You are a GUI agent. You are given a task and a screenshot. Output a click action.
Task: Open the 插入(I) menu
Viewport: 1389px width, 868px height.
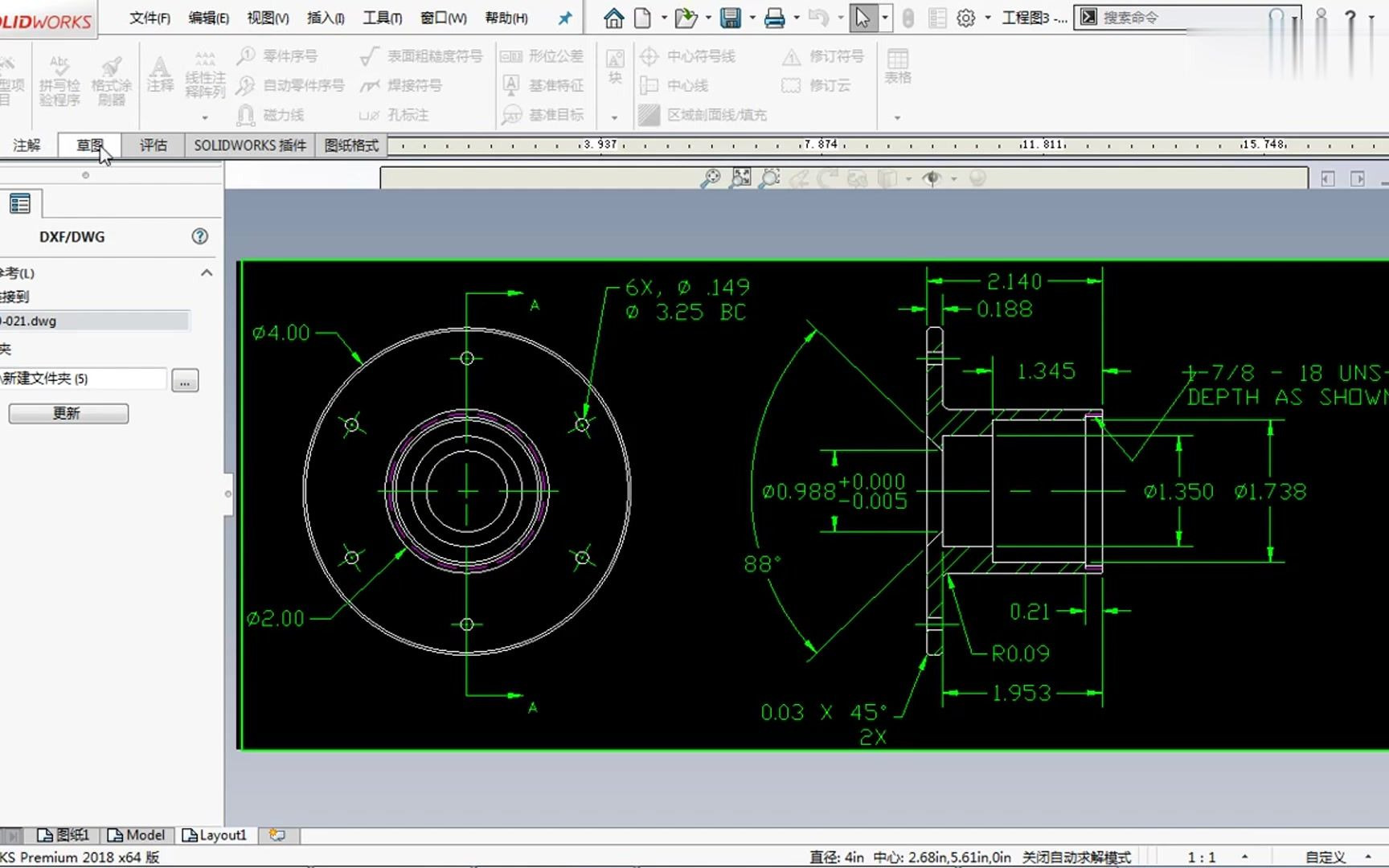(x=326, y=18)
